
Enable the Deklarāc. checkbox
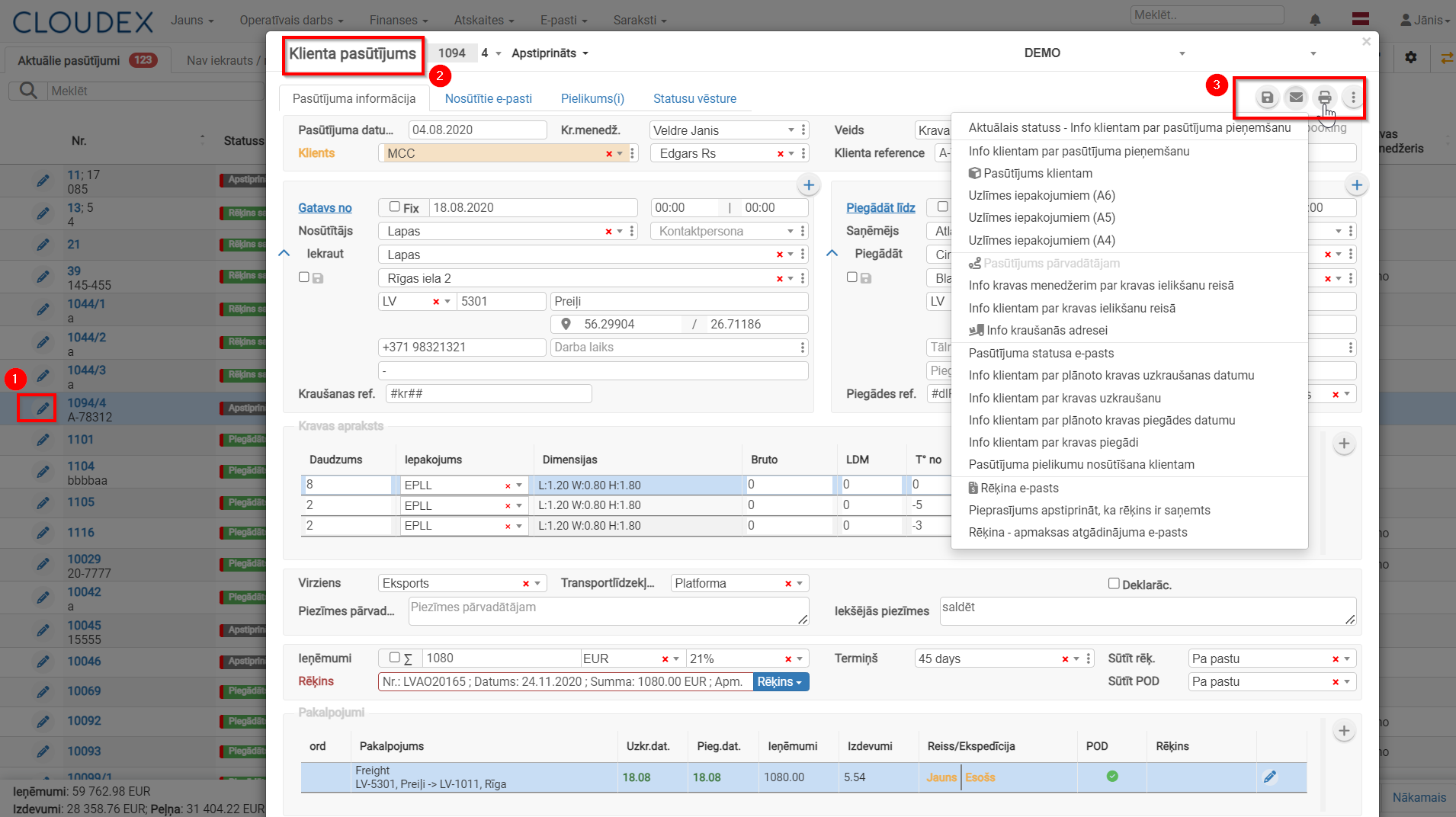coord(1114,584)
